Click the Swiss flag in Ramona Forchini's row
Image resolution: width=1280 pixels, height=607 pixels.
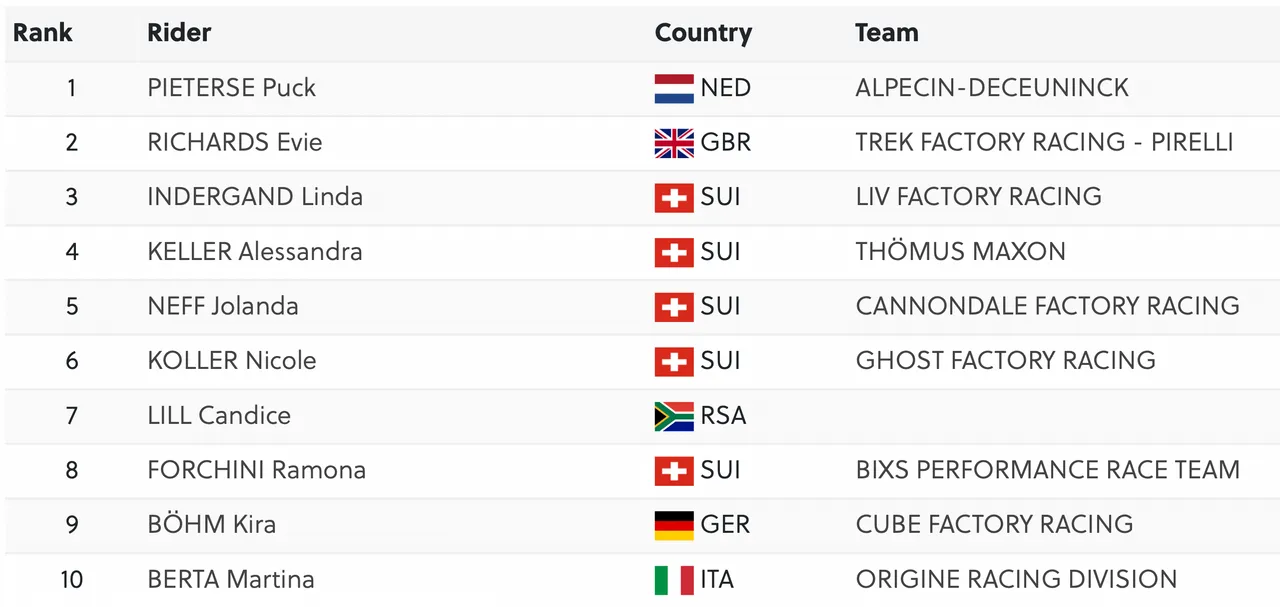click(x=674, y=470)
